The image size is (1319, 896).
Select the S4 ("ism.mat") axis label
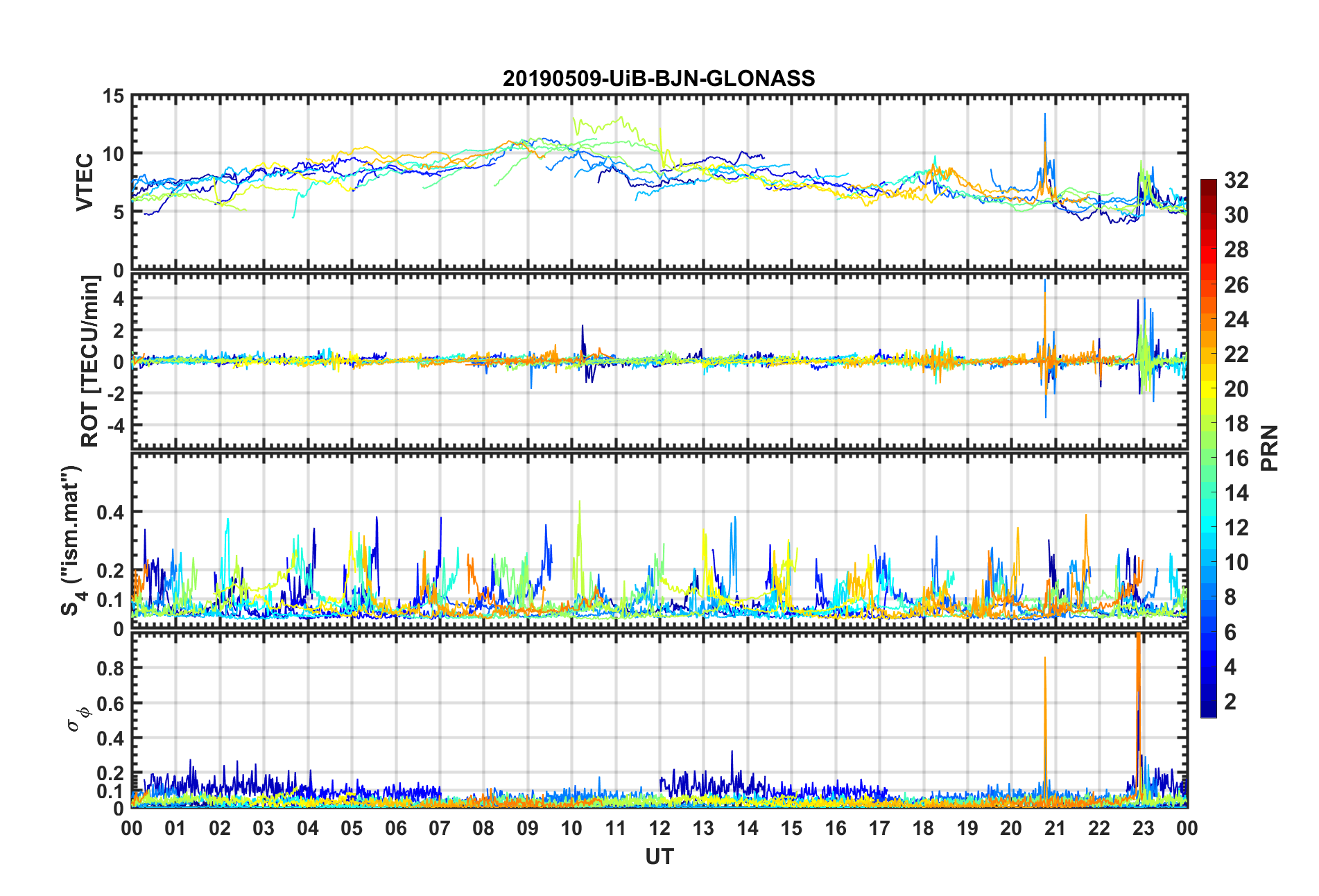[x=72, y=540]
